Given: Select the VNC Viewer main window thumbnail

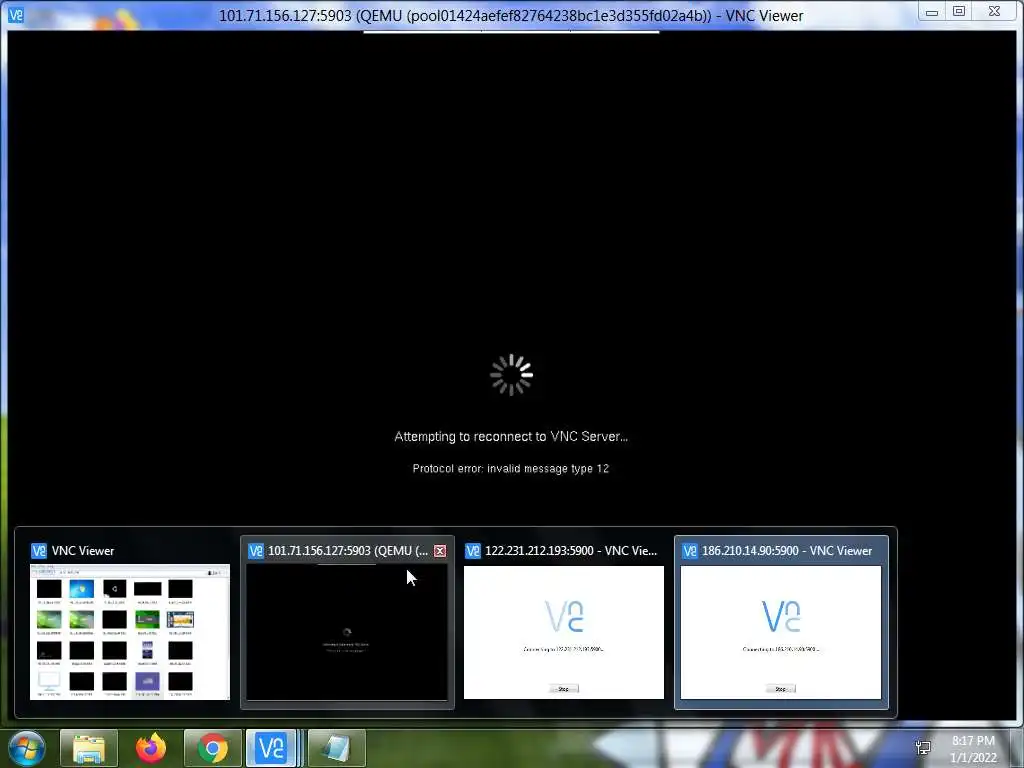Looking at the screenshot, I should [130, 632].
